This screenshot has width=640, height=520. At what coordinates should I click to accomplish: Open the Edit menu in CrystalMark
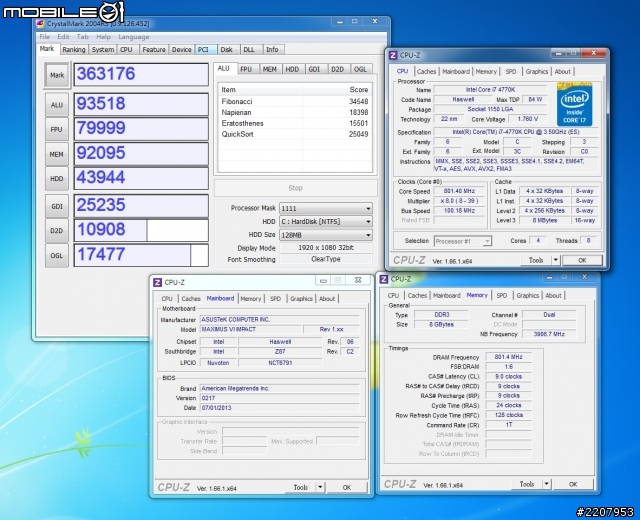point(63,37)
